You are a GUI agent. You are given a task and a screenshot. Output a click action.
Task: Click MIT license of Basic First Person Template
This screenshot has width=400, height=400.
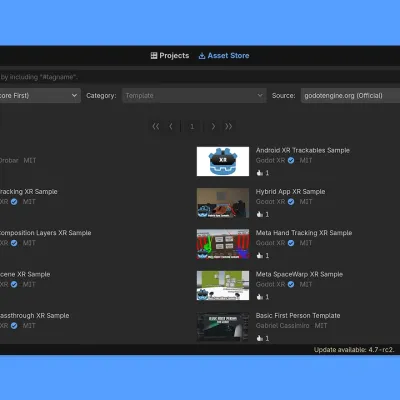[321, 326]
